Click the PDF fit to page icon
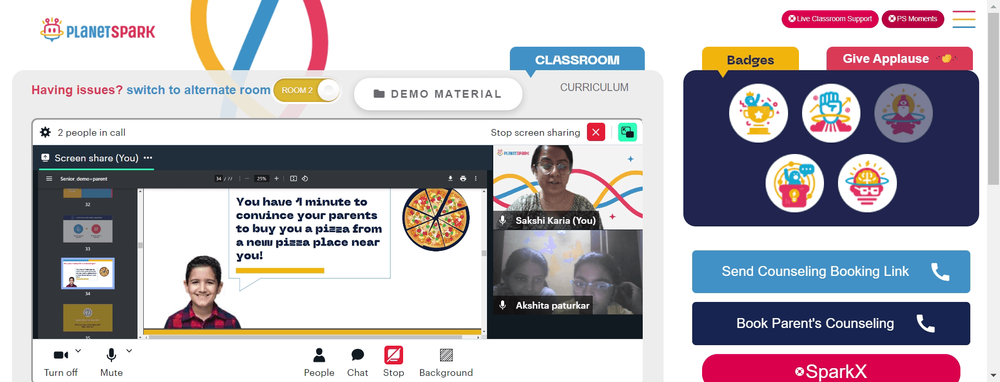The image size is (1000, 382). pos(293,179)
